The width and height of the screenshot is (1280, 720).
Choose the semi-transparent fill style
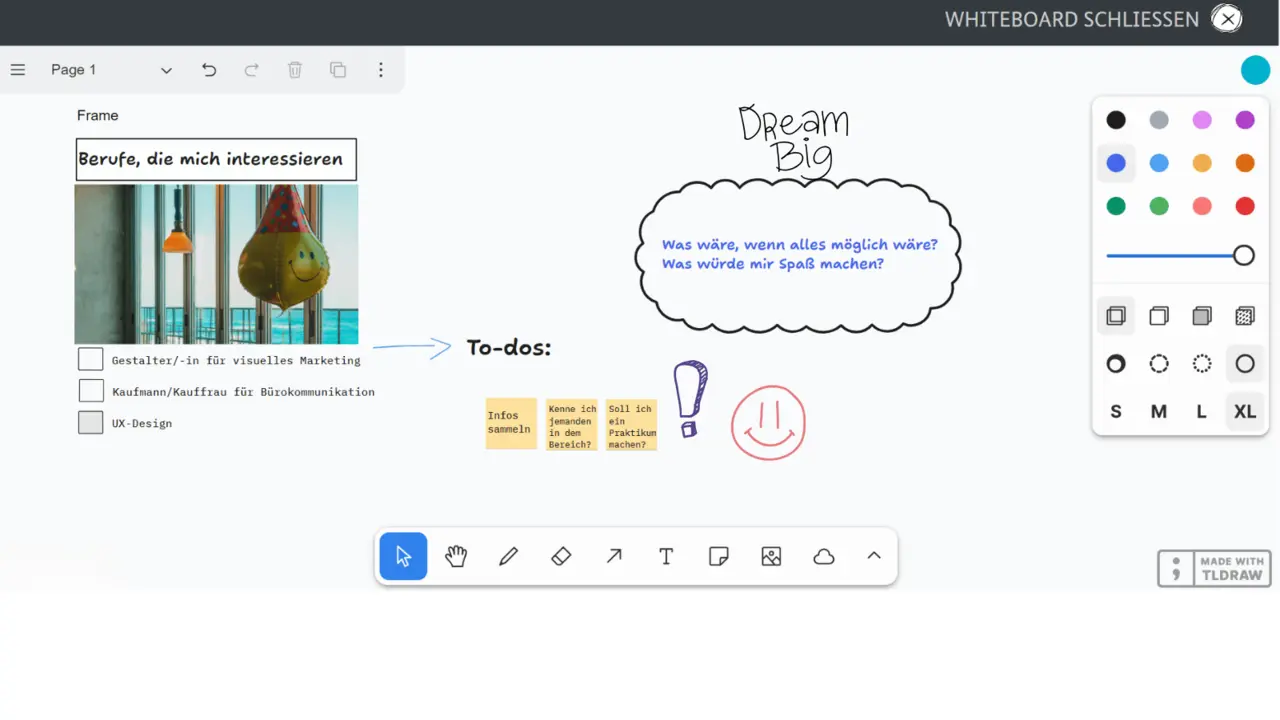coord(1159,316)
